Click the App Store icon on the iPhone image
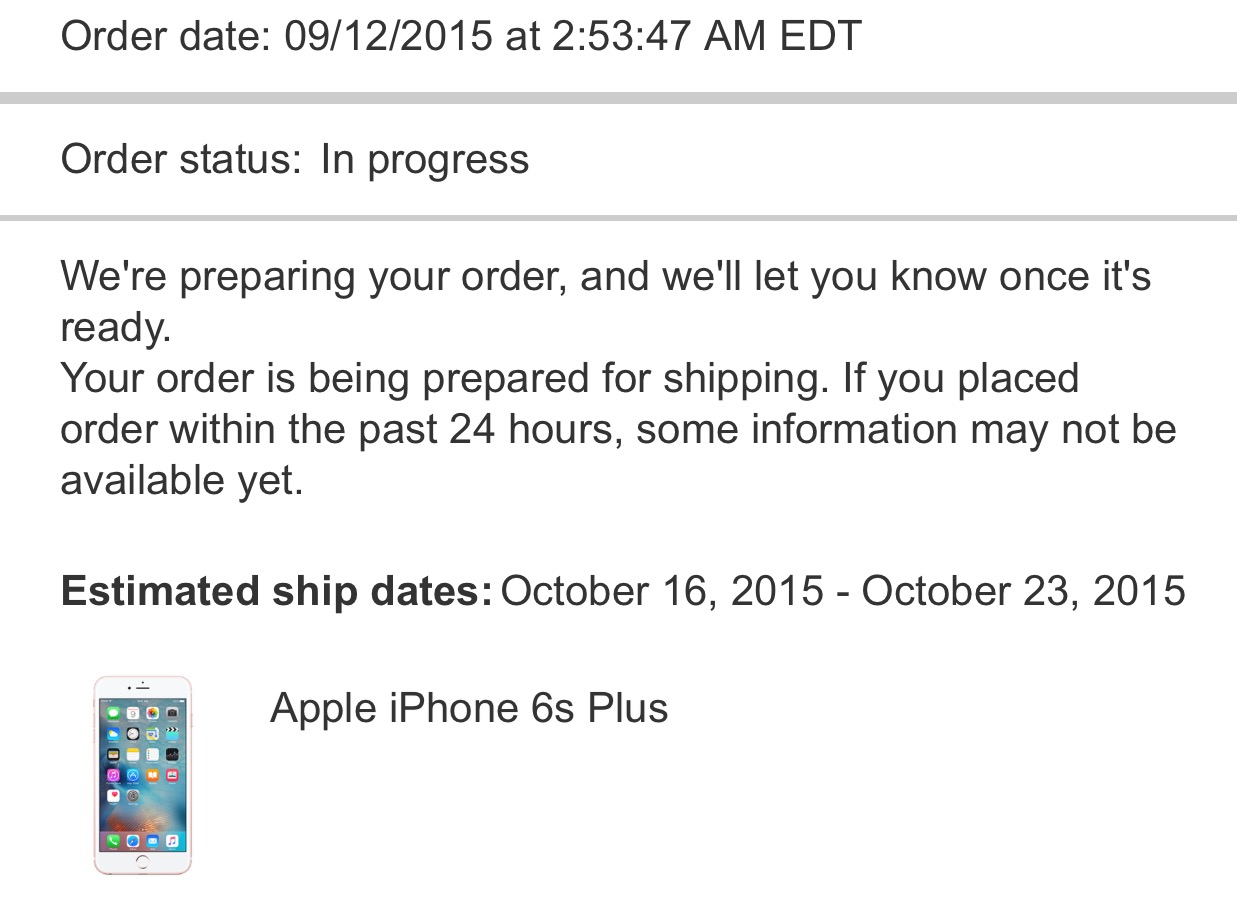This screenshot has height=915, width=1237. pyautogui.click(x=133, y=775)
